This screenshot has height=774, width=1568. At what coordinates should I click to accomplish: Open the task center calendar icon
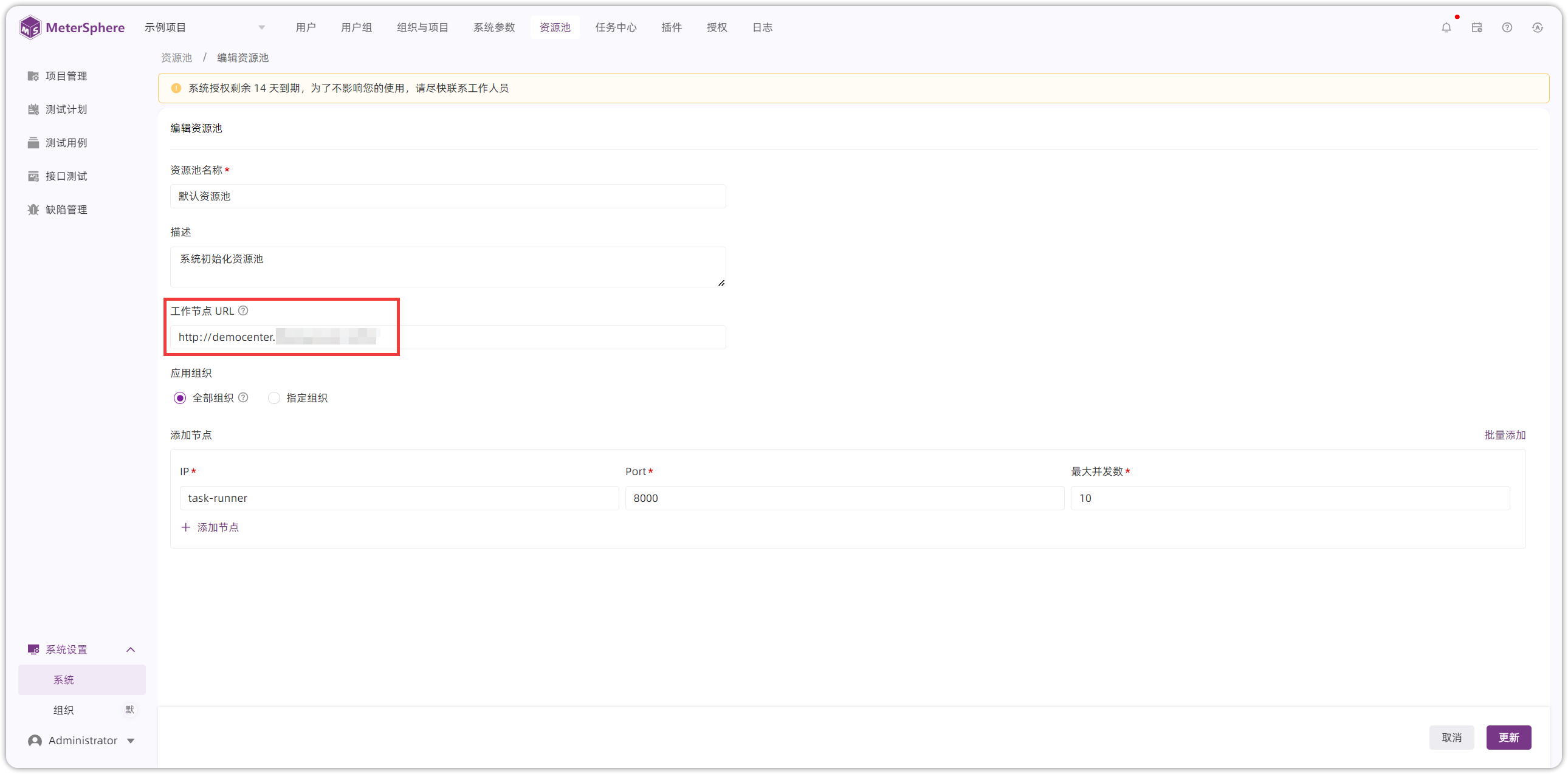pyautogui.click(x=1477, y=27)
